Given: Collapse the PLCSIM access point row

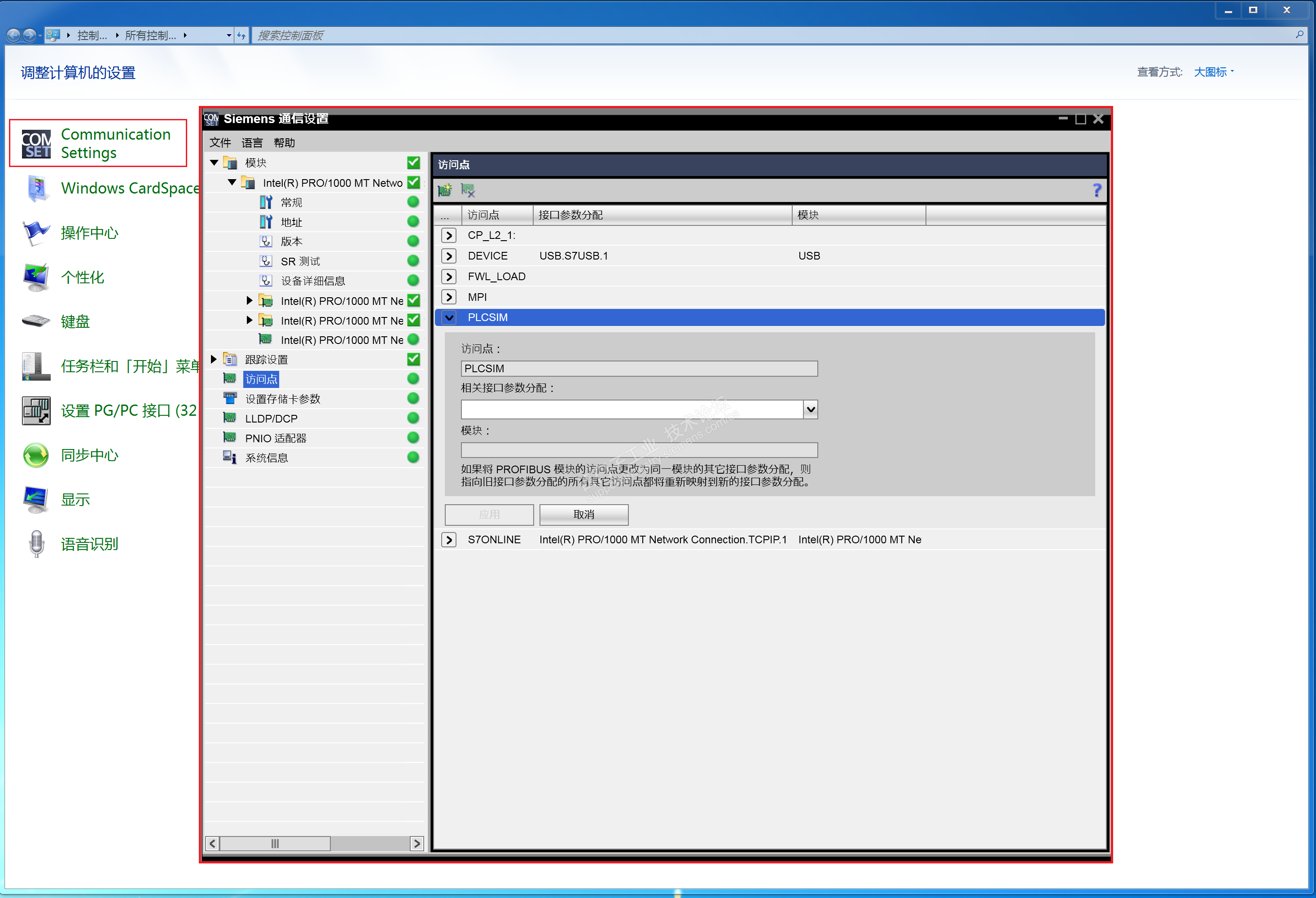Looking at the screenshot, I should [449, 317].
